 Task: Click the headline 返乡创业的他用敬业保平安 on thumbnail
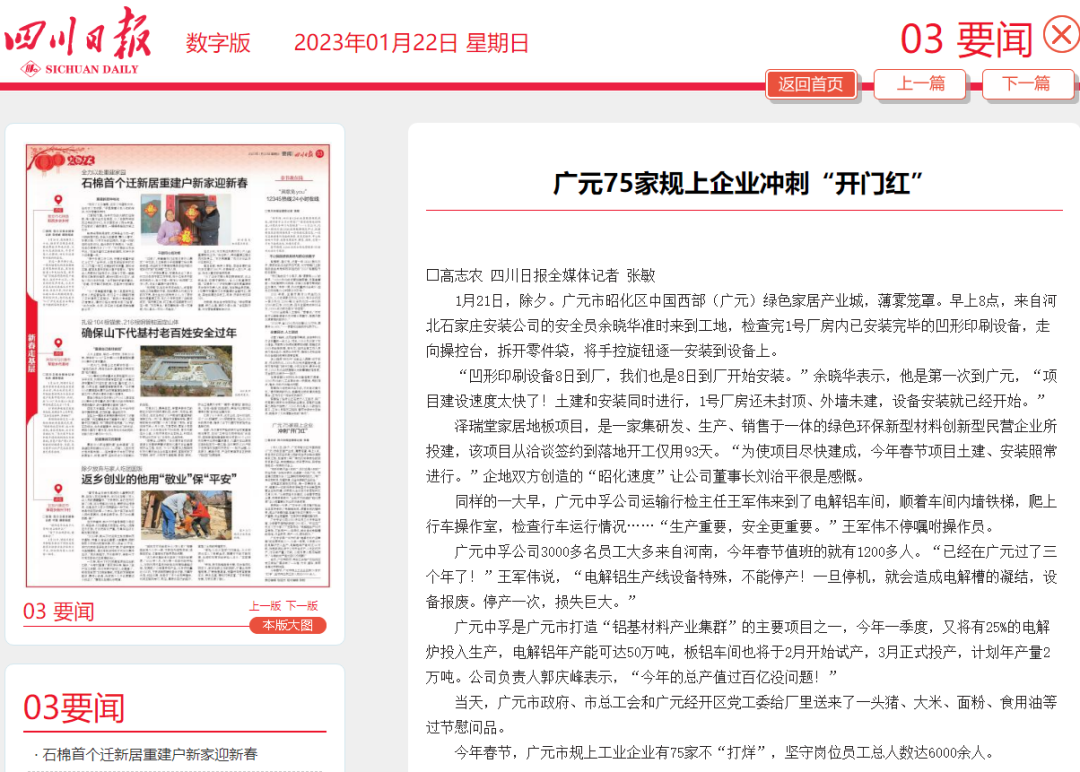159,479
